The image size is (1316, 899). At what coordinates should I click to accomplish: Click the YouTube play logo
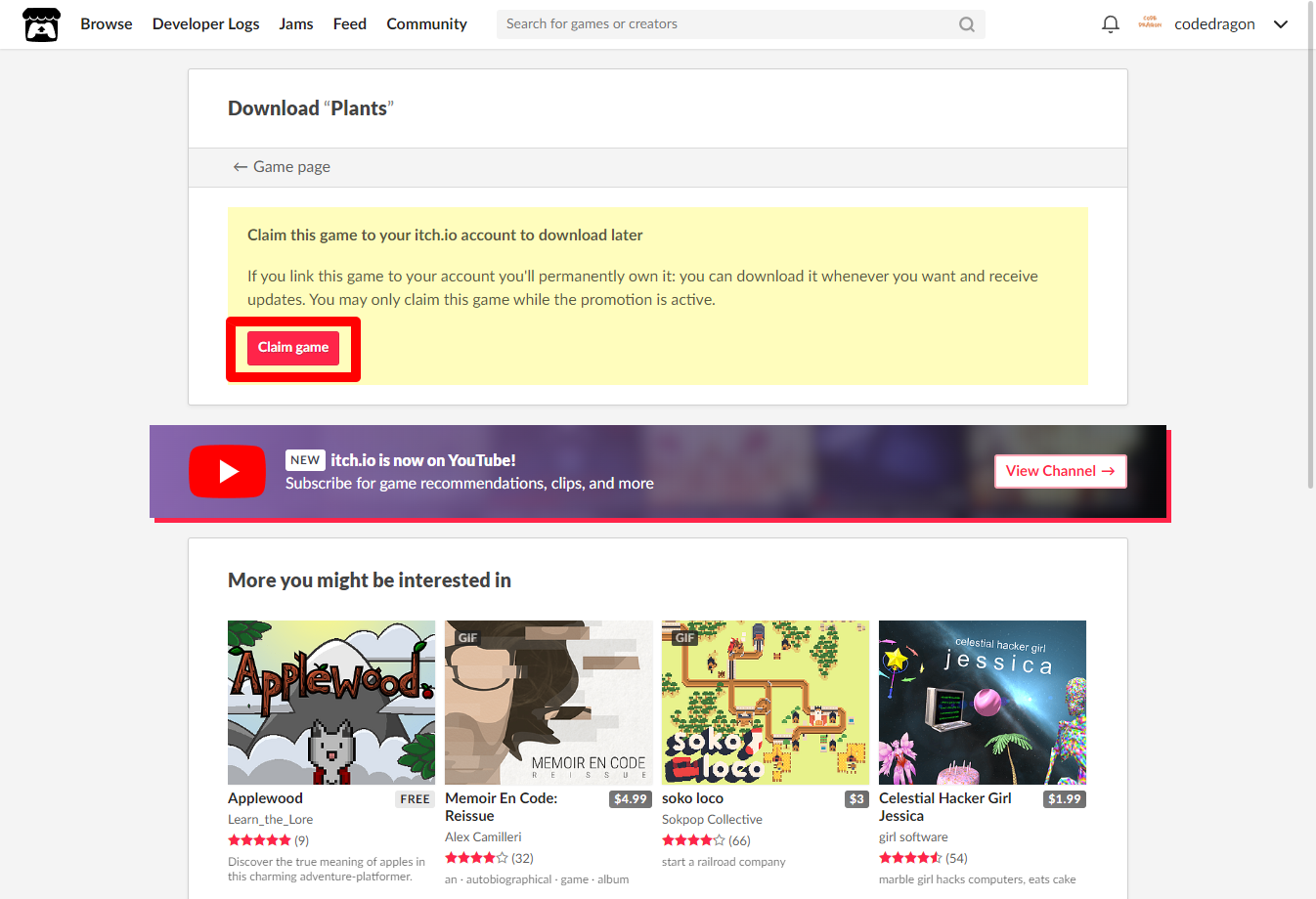point(227,471)
